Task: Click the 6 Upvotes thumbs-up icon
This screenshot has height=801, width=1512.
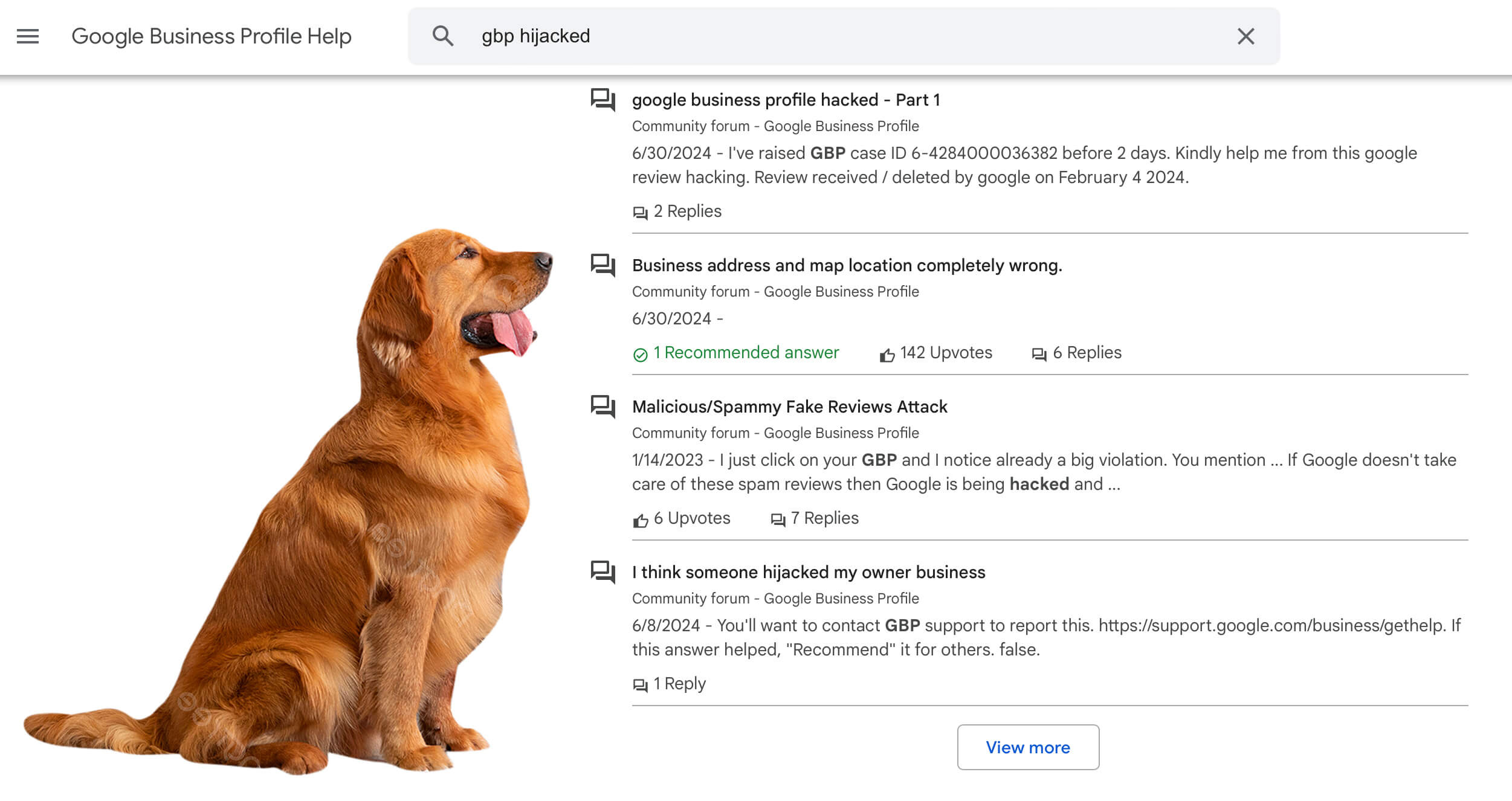Action: pyautogui.click(x=640, y=520)
